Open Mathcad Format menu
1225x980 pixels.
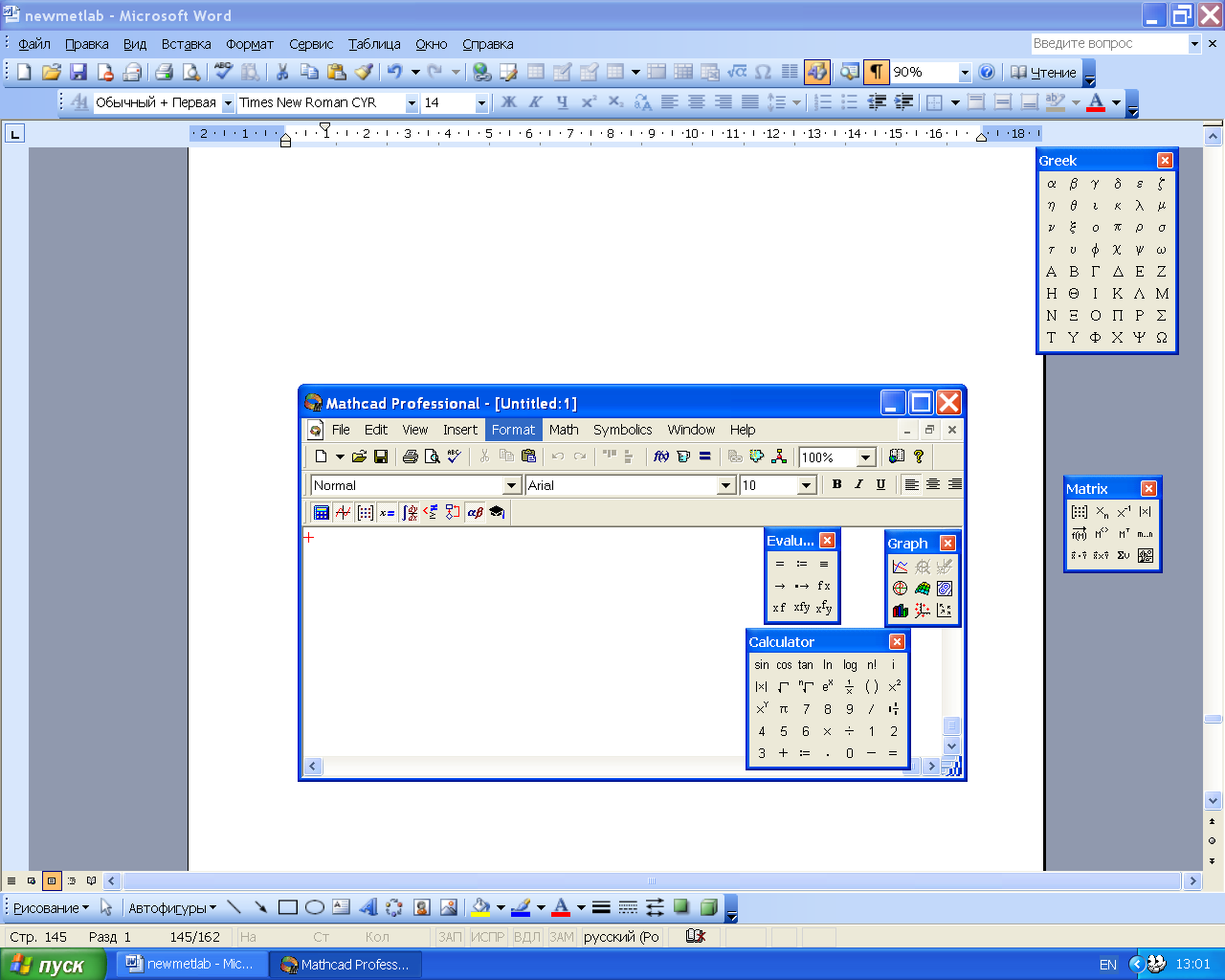pyautogui.click(x=513, y=430)
